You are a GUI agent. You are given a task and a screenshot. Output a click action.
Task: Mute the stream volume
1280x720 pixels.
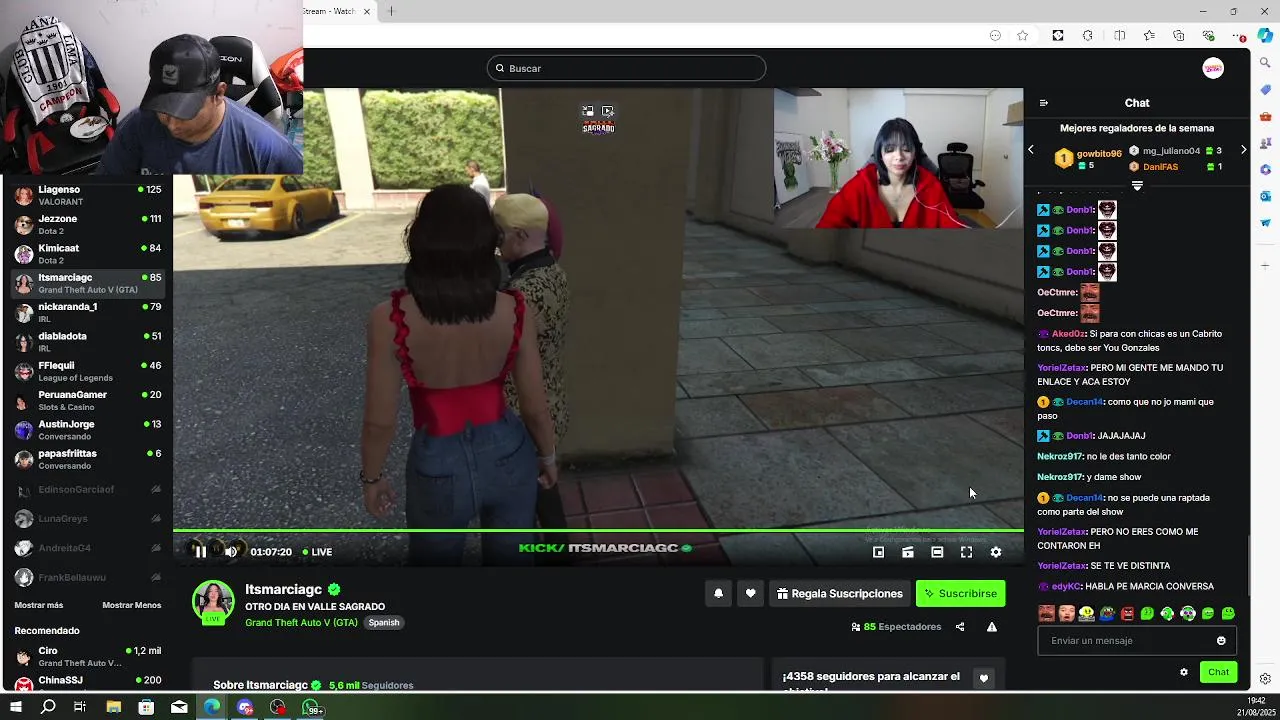tap(231, 552)
